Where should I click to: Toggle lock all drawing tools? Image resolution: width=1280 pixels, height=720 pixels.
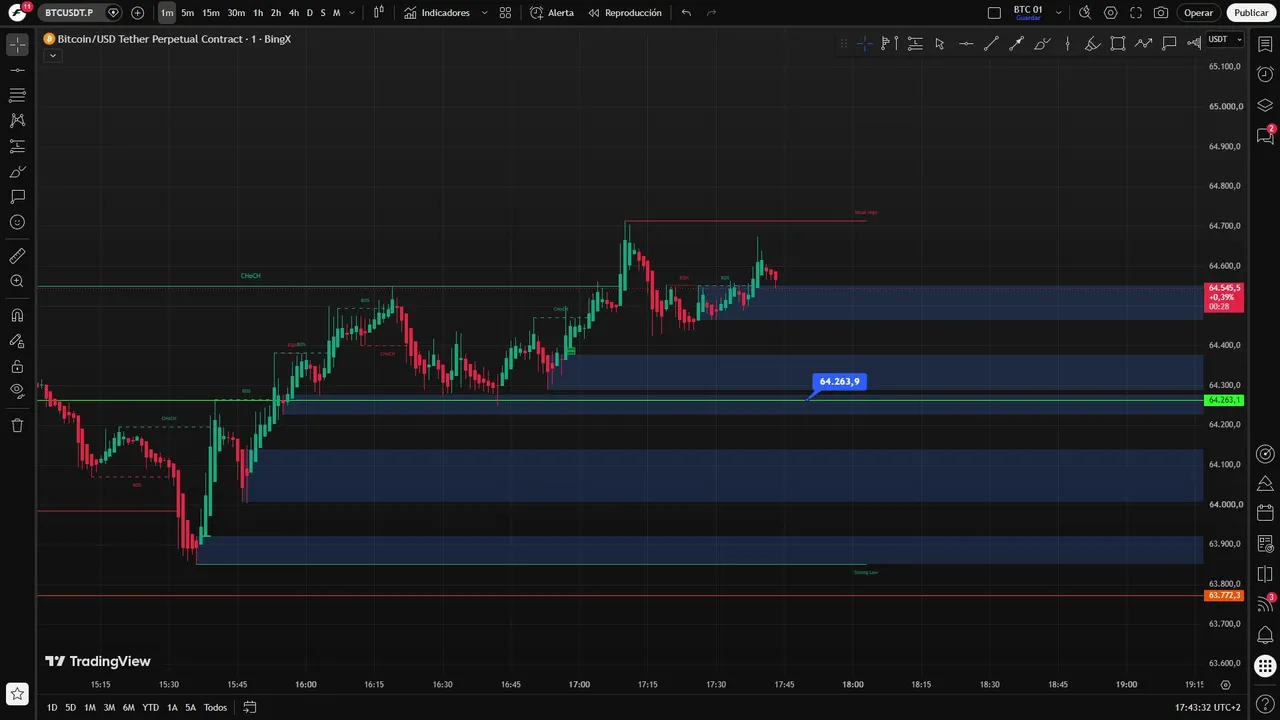point(17,366)
